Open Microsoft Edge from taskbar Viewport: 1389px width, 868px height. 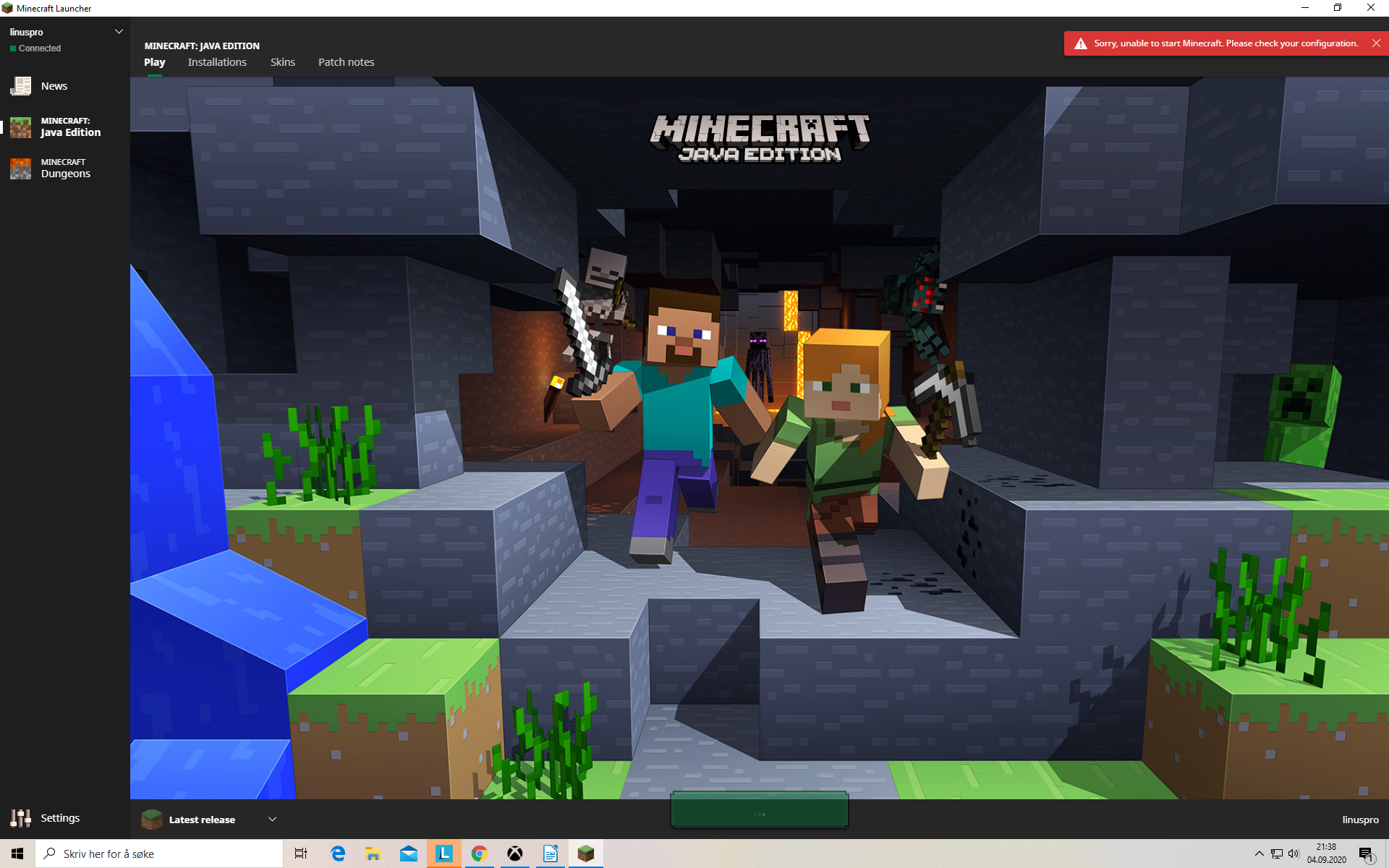(x=338, y=854)
